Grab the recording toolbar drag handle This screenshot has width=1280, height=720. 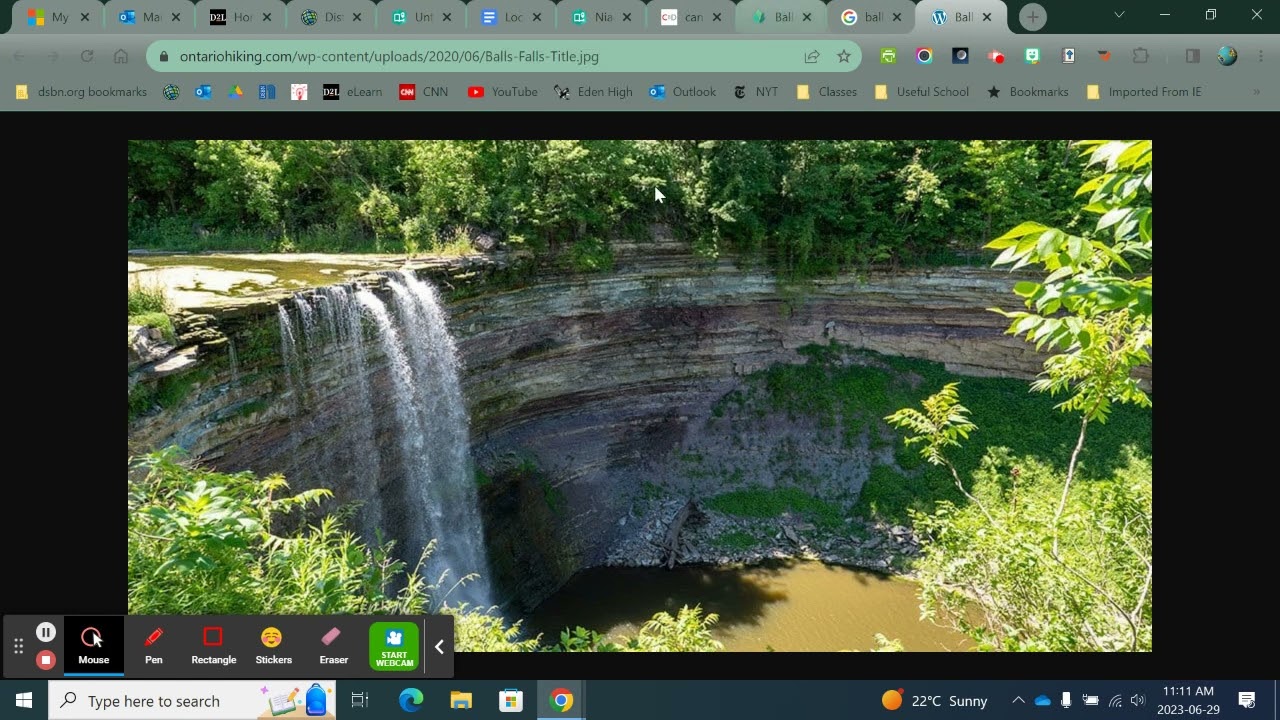pos(18,646)
